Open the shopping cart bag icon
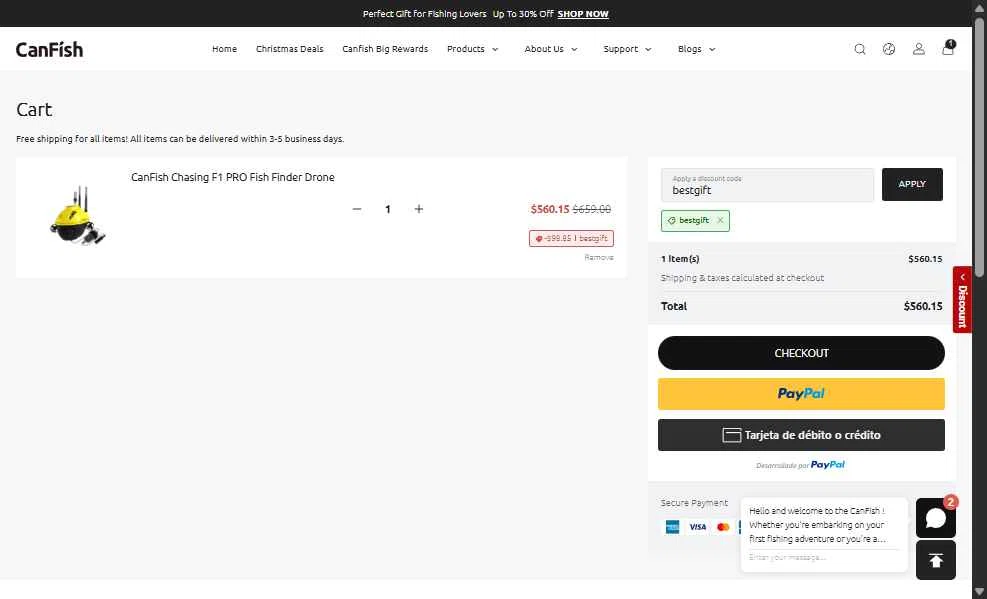 click(948, 48)
